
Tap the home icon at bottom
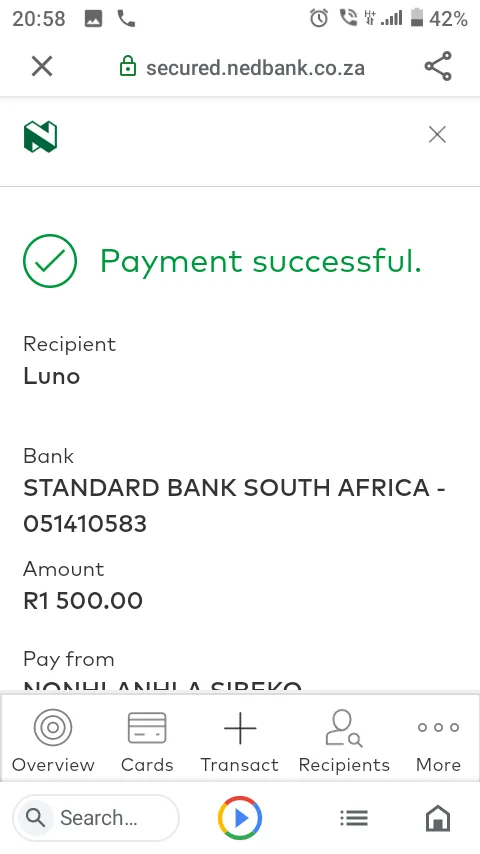438,818
